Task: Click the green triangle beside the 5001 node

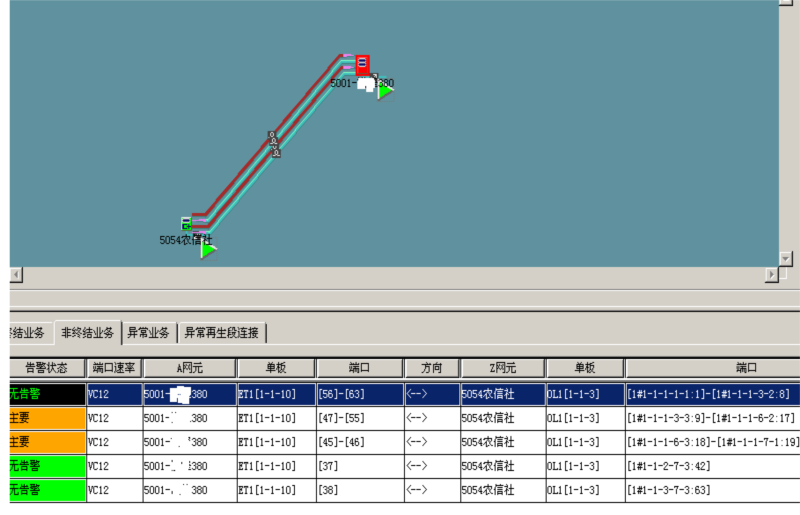Action: click(385, 91)
